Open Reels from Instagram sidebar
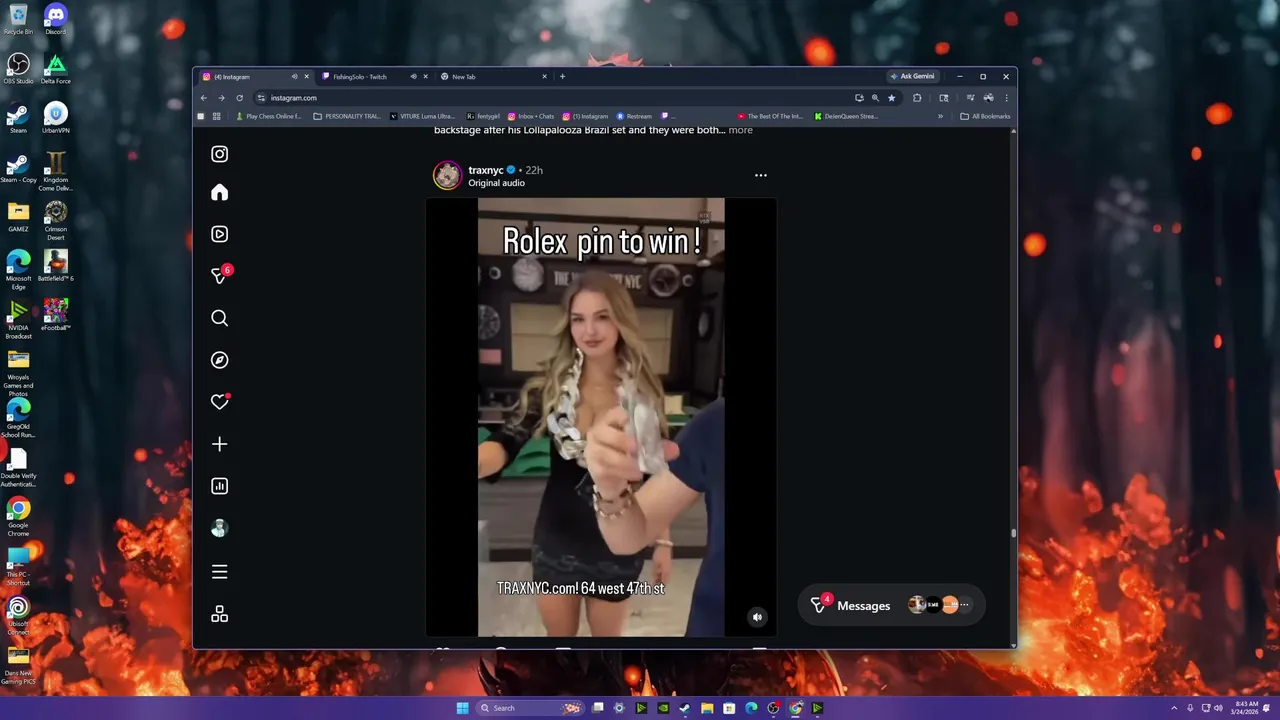 coord(219,234)
